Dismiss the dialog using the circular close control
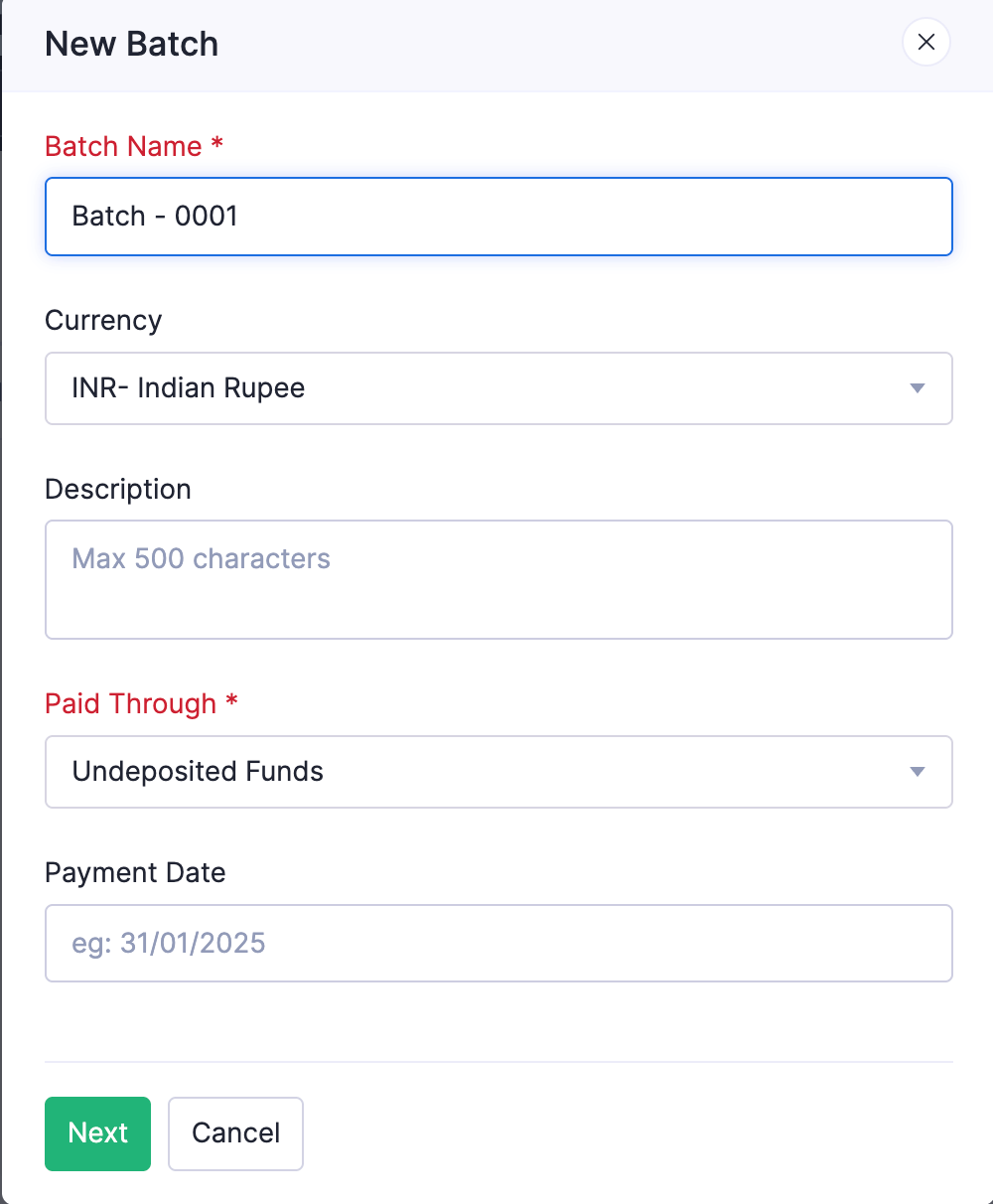Image resolution: width=993 pixels, height=1204 pixels. tap(925, 42)
